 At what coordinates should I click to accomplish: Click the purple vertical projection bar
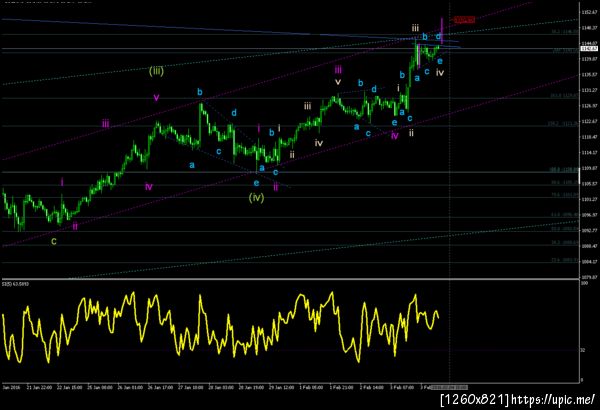pyautogui.click(x=442, y=30)
